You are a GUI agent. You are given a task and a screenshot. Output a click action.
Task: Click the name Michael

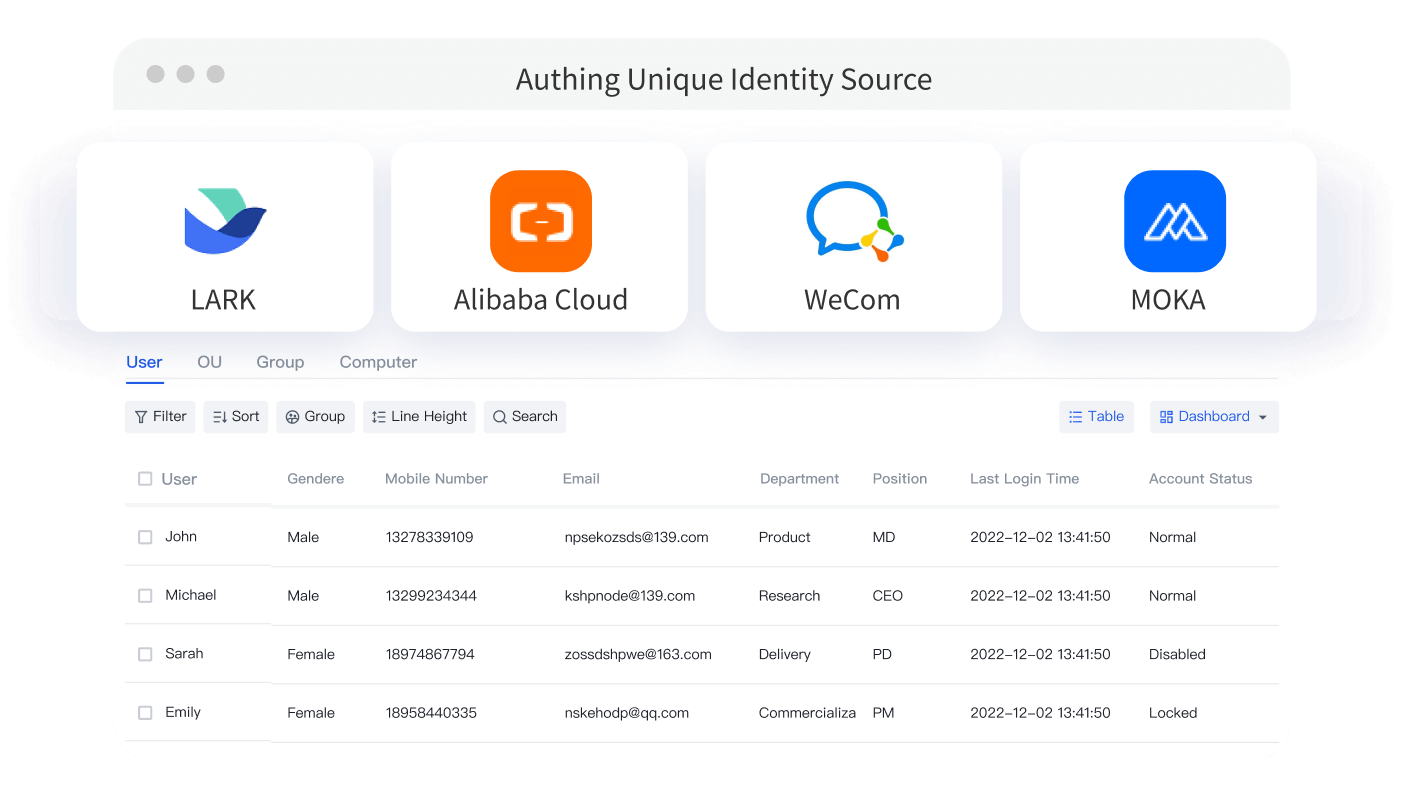[x=191, y=595]
